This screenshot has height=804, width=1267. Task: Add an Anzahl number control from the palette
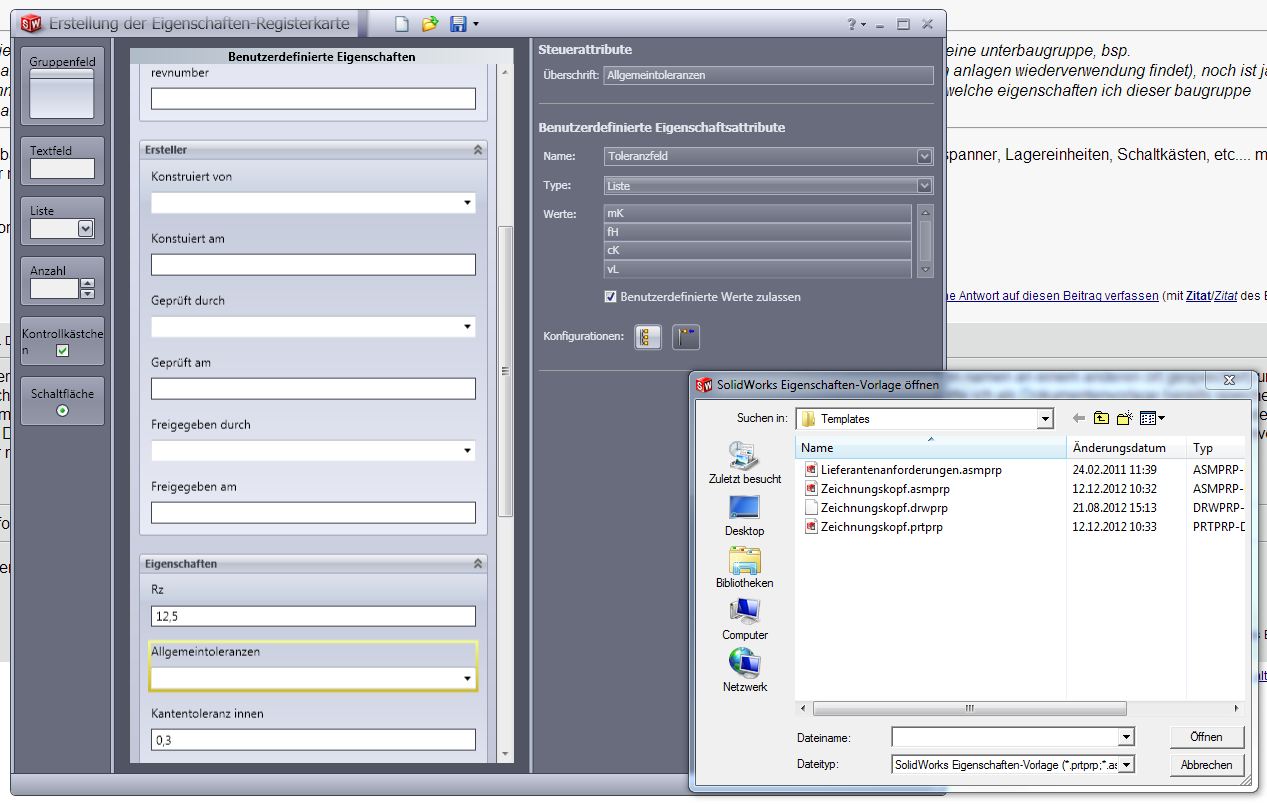coord(62,281)
